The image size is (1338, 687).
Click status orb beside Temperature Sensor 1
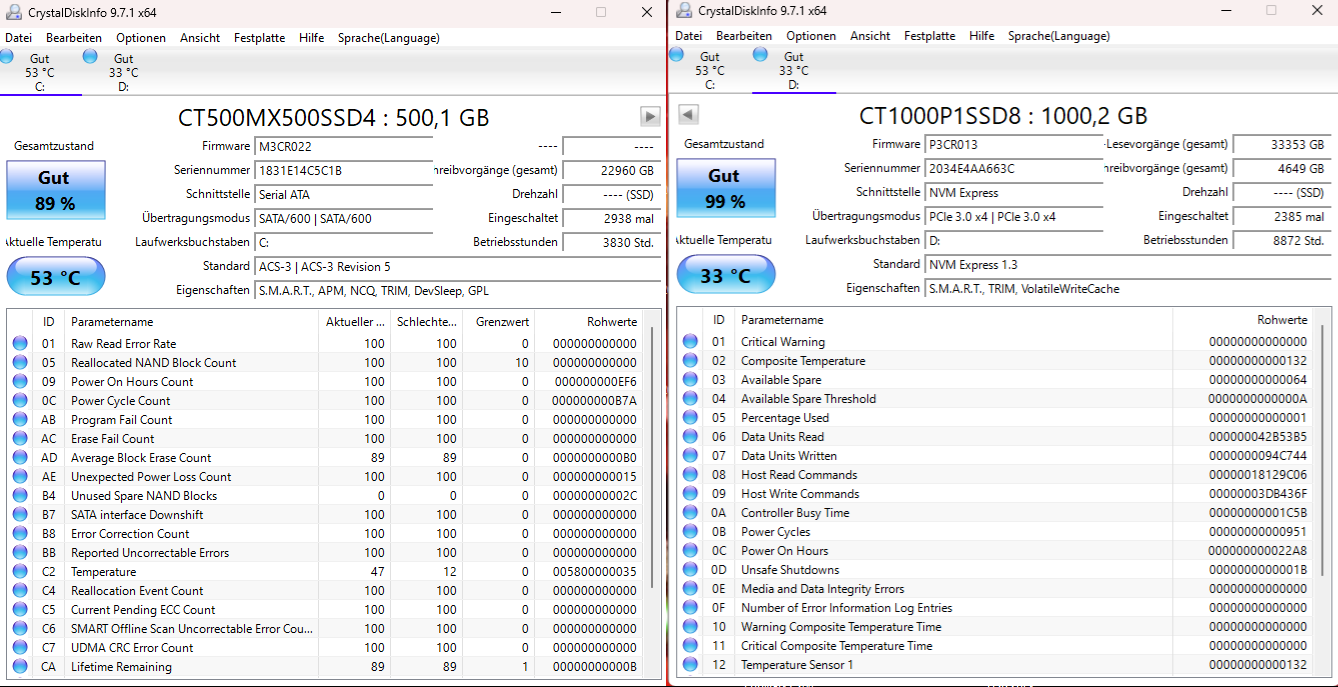click(x=690, y=664)
